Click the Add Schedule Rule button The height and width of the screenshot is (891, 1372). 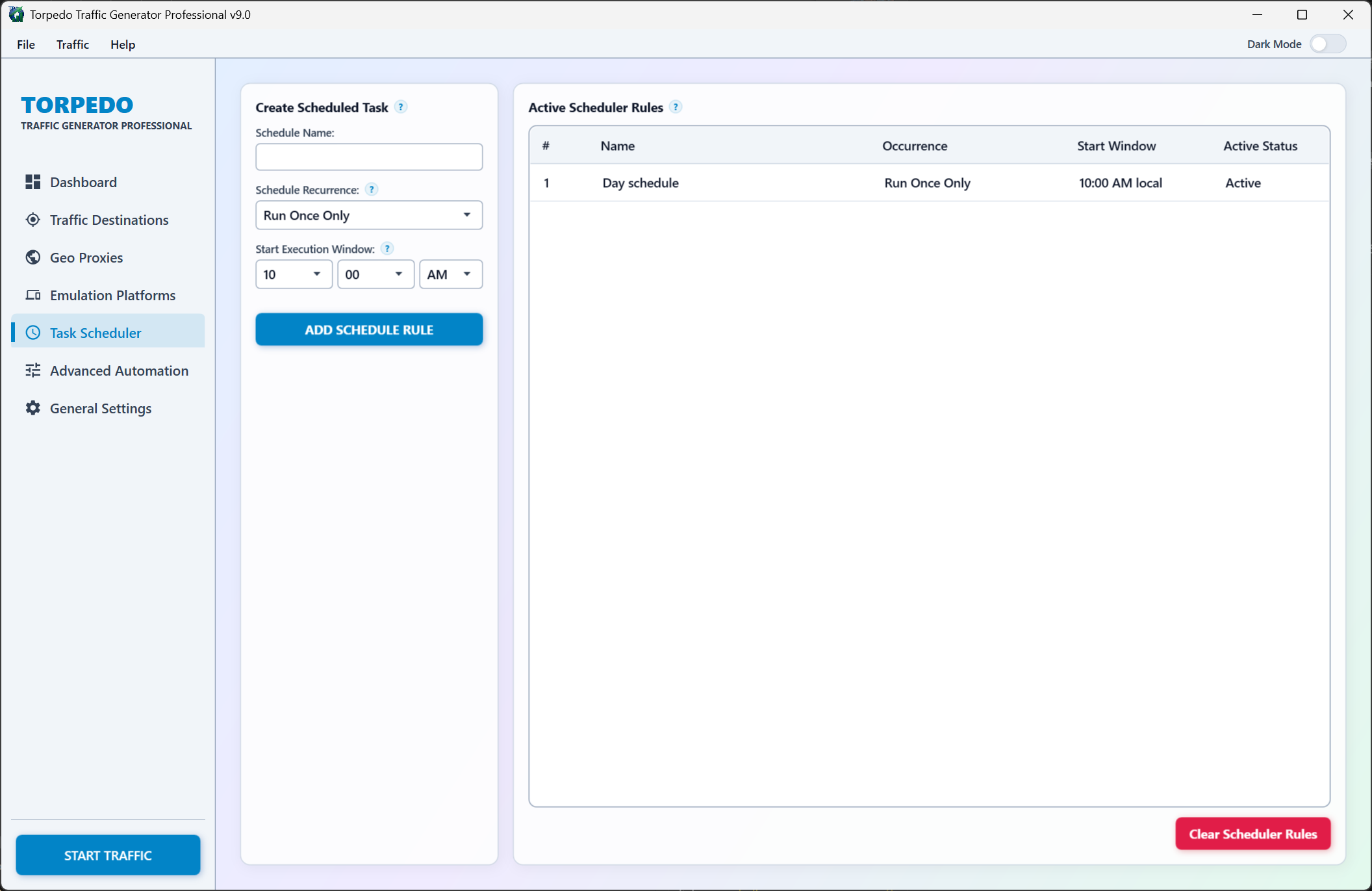pos(369,329)
